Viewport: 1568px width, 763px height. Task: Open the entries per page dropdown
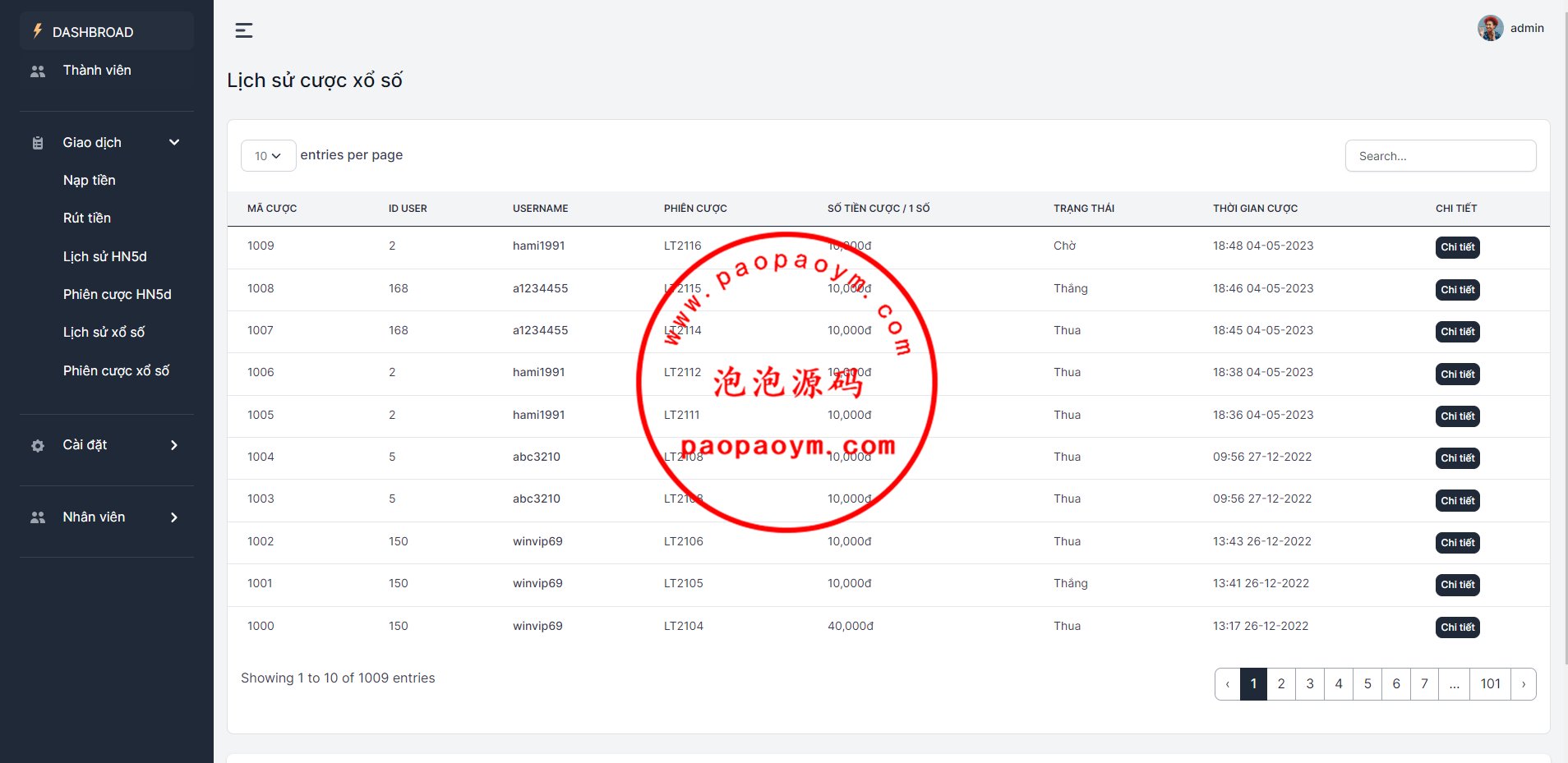[268, 156]
